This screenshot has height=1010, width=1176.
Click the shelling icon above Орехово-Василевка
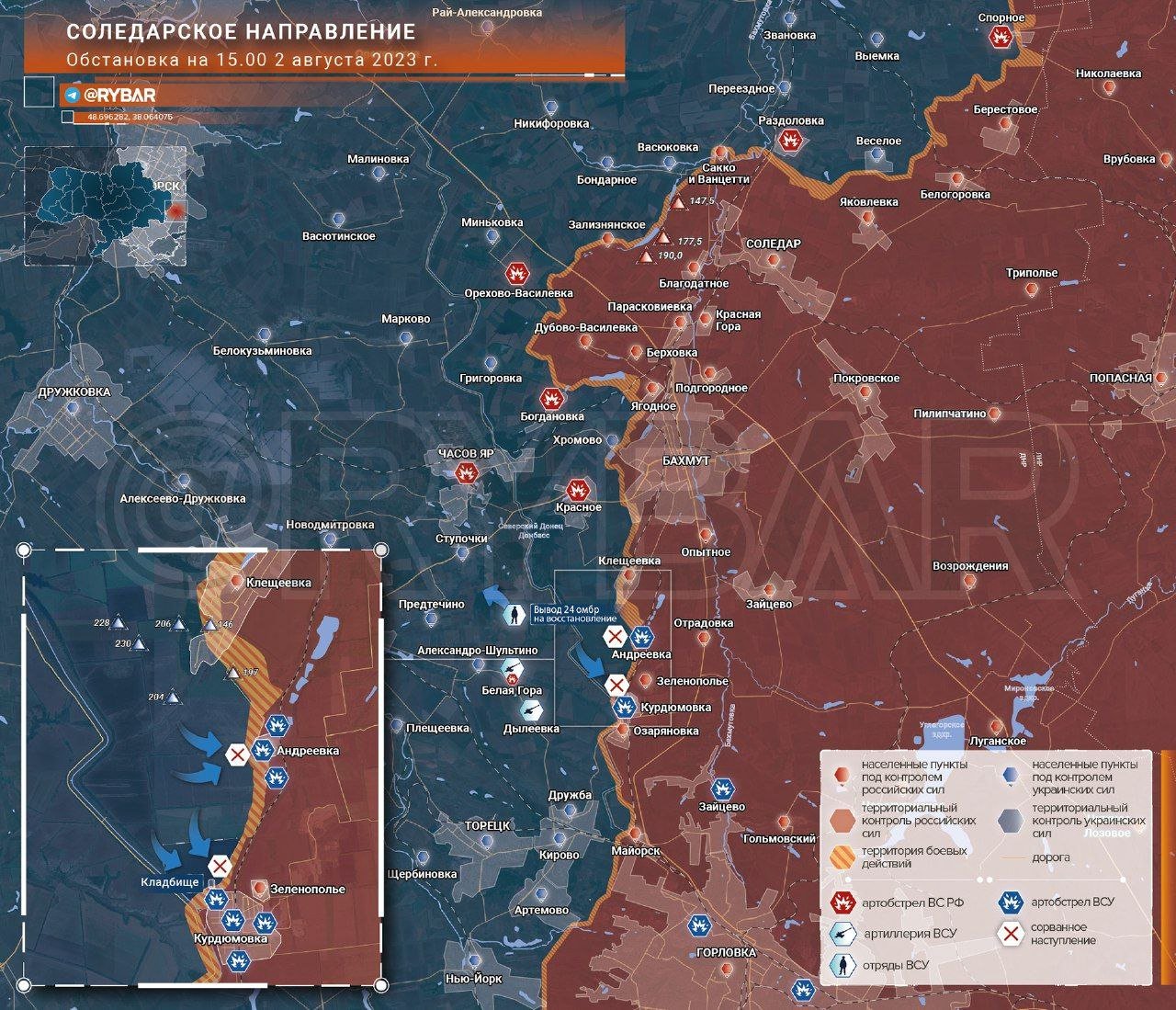point(517,274)
